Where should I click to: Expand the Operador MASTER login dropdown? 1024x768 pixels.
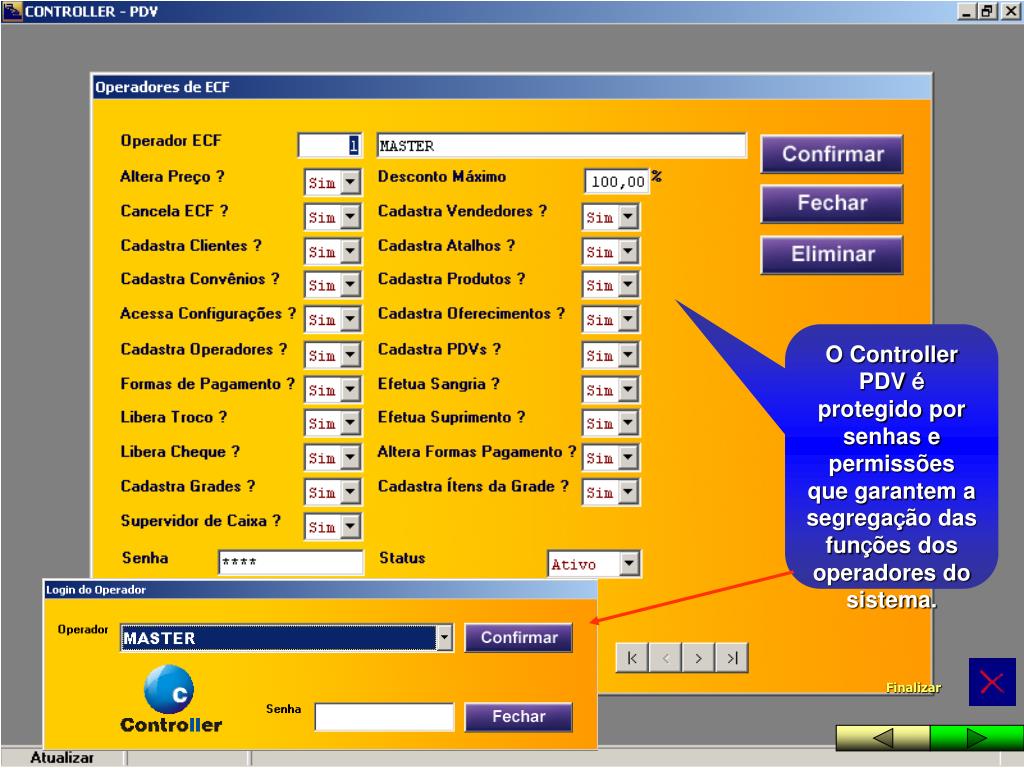[x=444, y=638]
